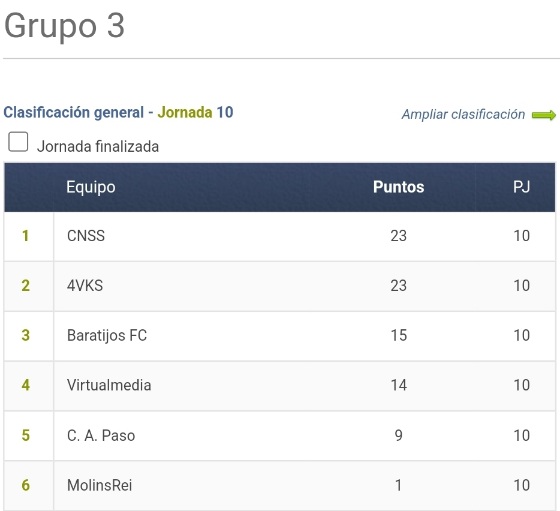Screen dimensions: 560x511
Task: Click the Jornada finalizada label text
Action: pyautogui.click(x=98, y=147)
